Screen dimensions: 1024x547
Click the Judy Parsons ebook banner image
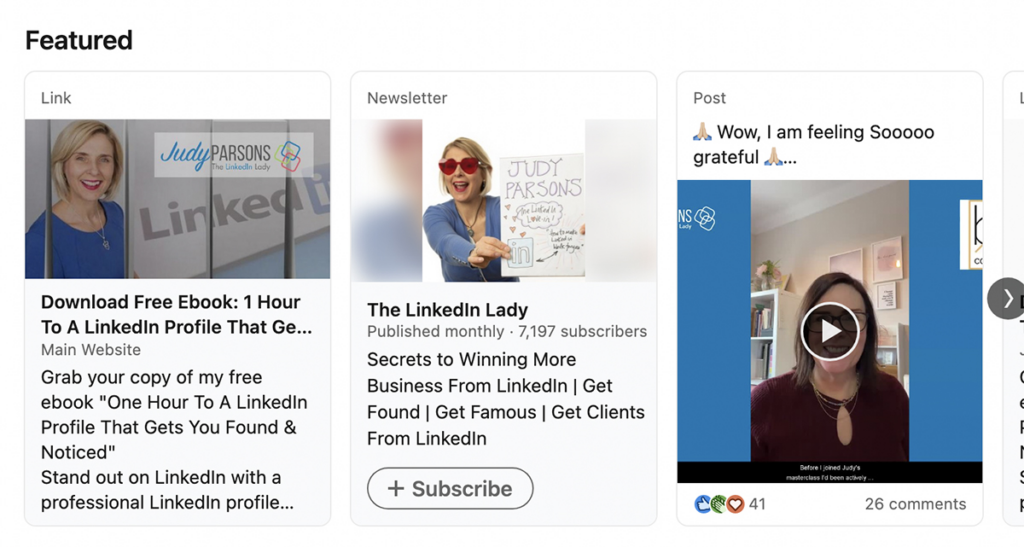[x=178, y=198]
